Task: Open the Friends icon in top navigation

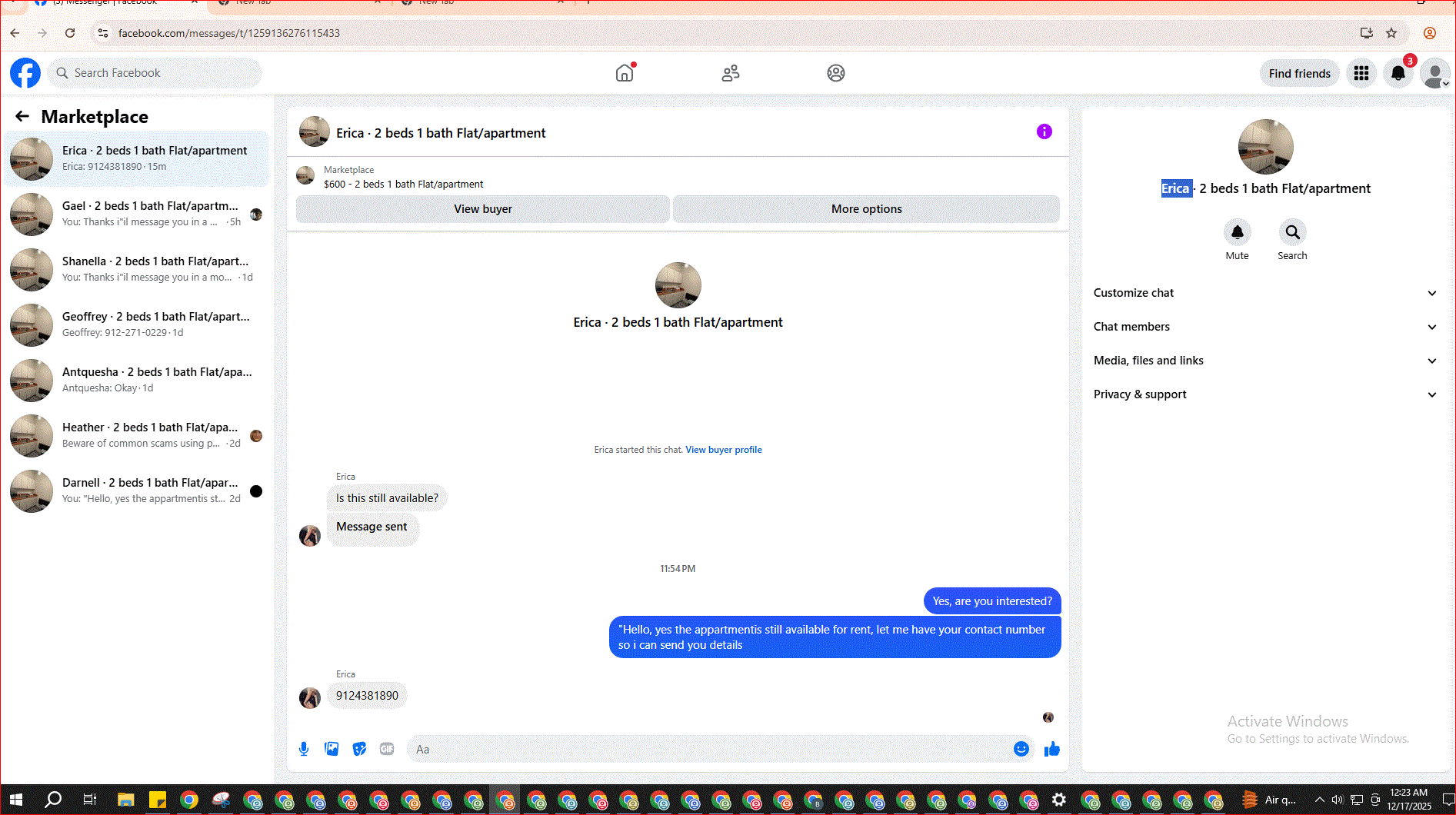Action: click(x=730, y=73)
